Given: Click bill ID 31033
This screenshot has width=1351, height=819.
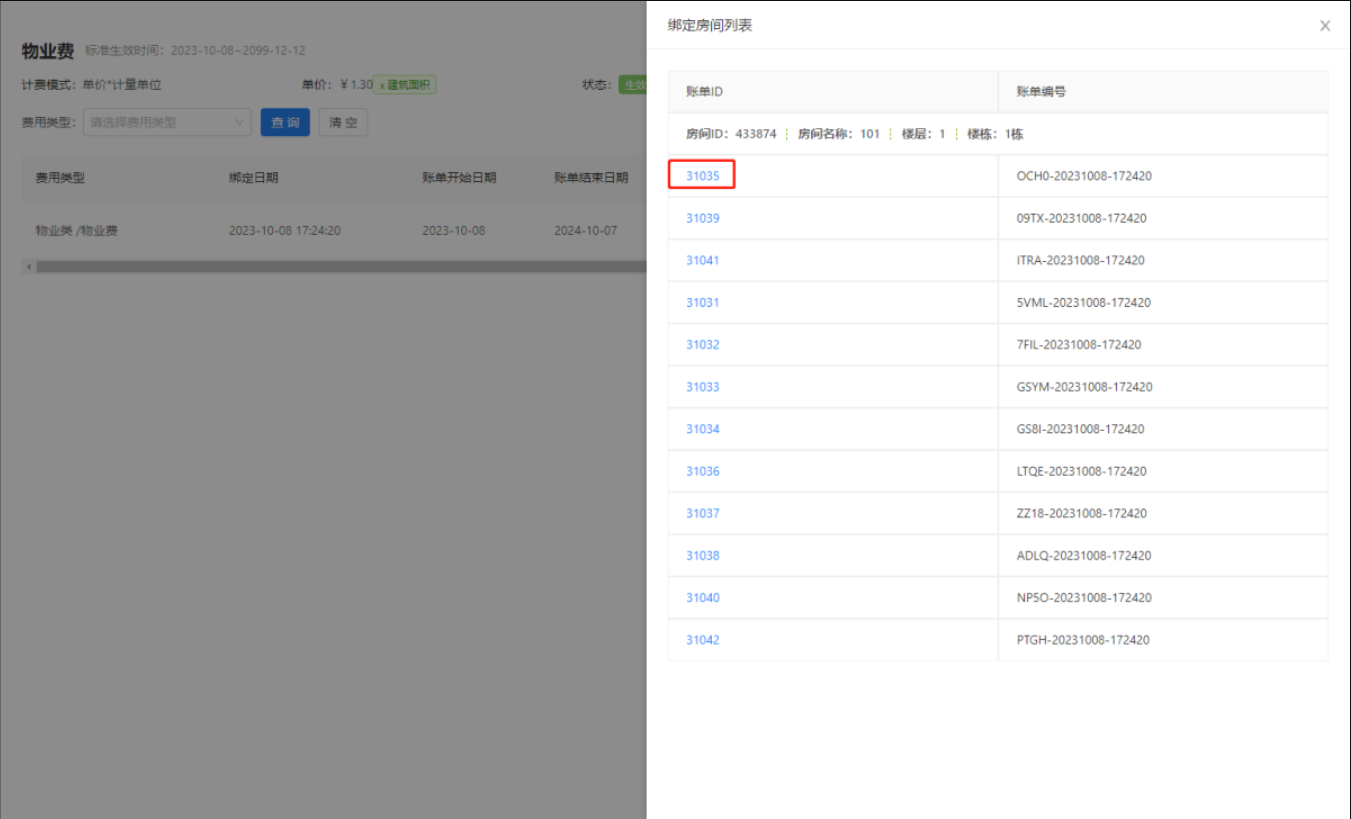Looking at the screenshot, I should point(702,387).
